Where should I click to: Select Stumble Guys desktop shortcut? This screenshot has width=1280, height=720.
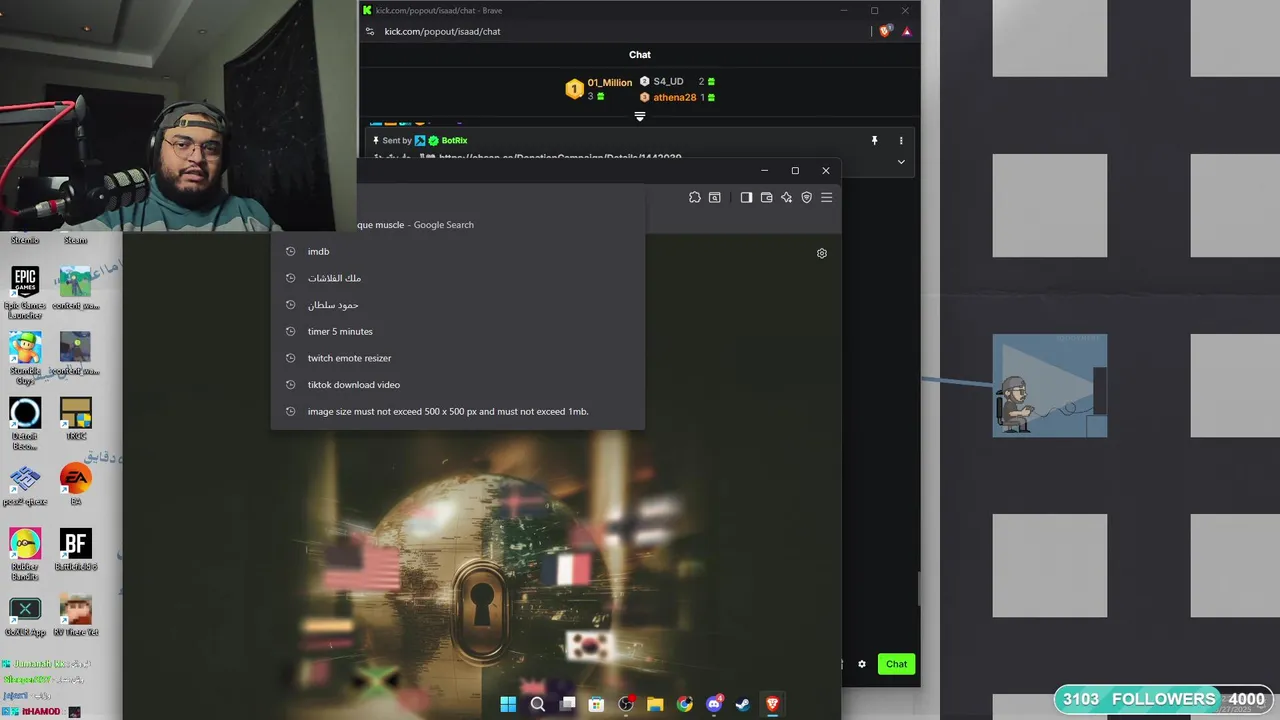coord(25,358)
